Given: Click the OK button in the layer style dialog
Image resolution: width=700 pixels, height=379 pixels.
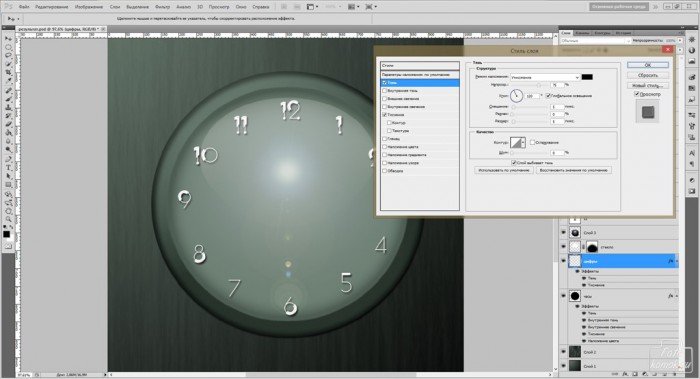Looking at the screenshot, I should (648, 65).
